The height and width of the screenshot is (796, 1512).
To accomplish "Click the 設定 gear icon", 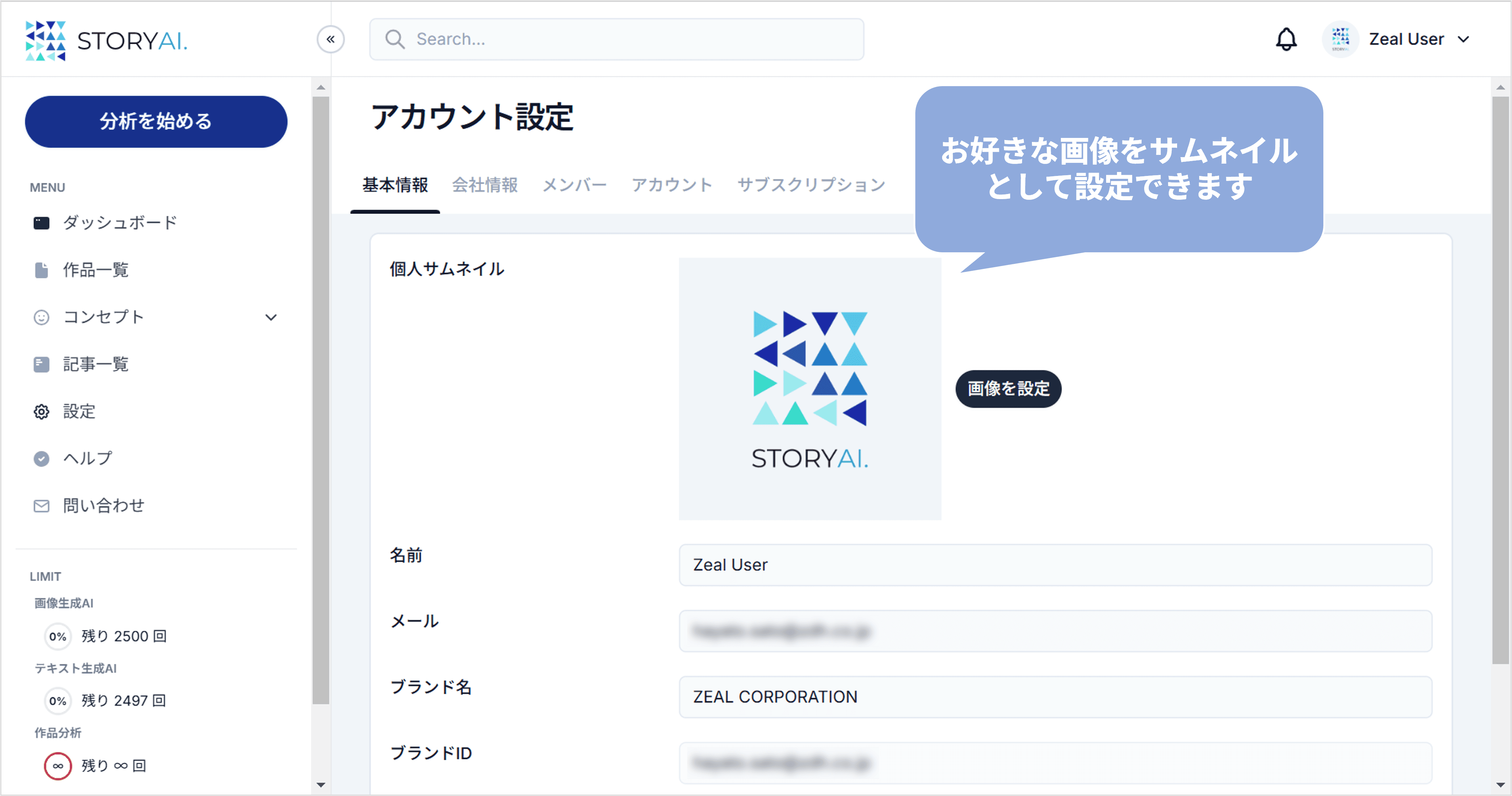I will (41, 412).
